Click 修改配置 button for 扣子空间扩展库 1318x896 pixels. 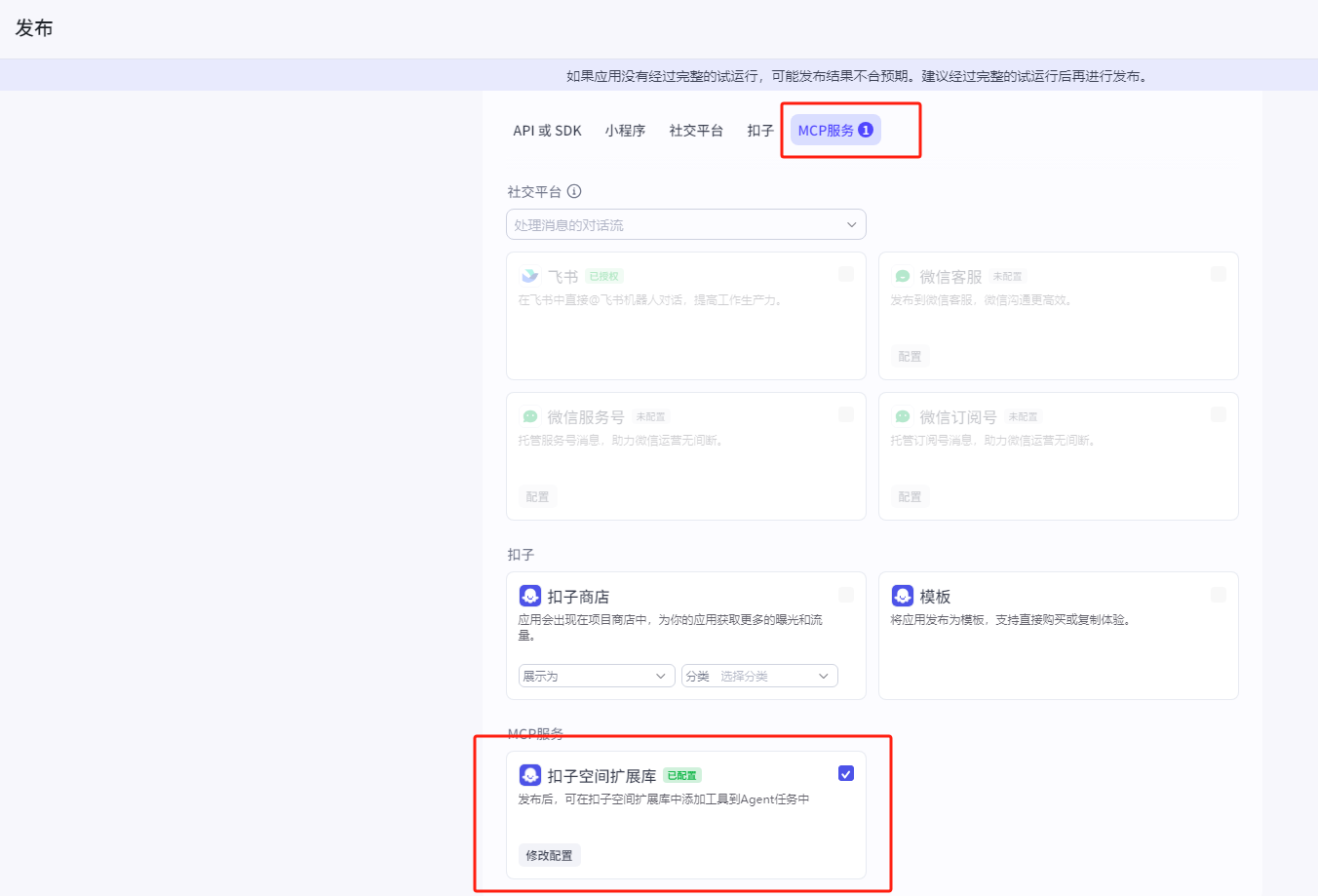pos(550,855)
